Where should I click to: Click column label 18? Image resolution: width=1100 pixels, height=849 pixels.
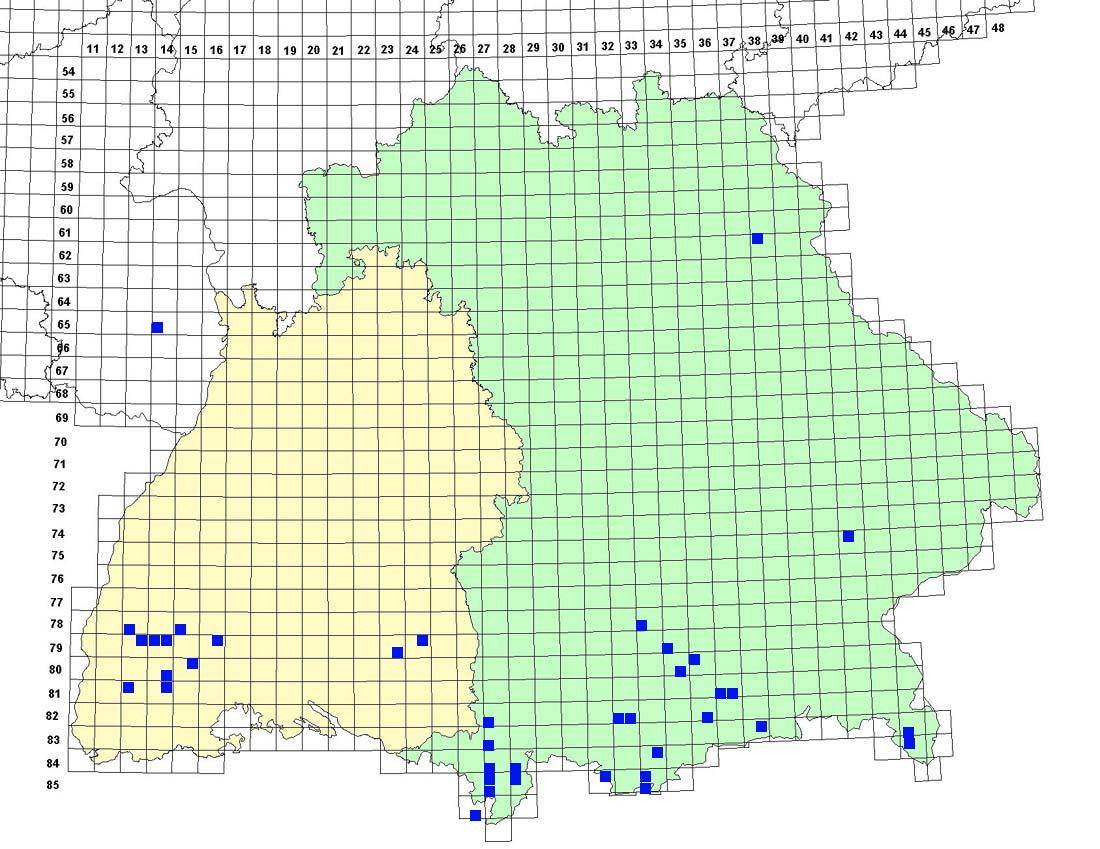(264, 50)
